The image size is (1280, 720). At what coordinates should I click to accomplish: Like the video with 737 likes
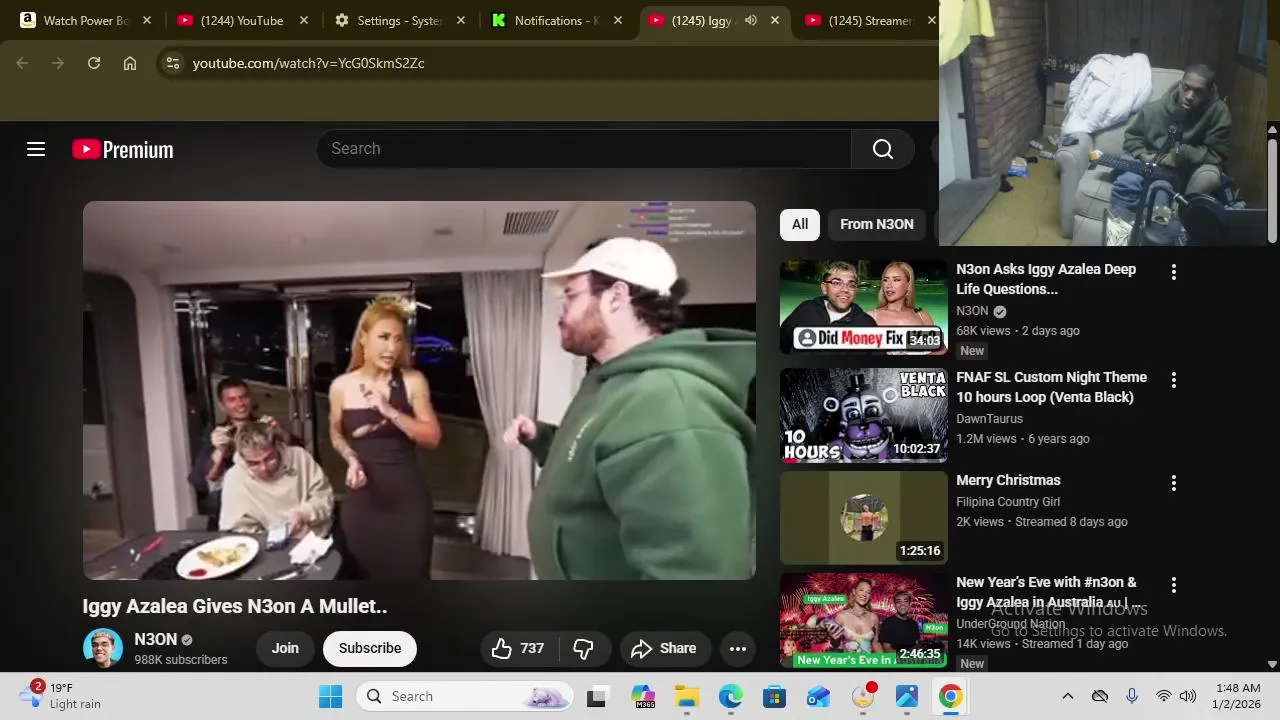coord(519,648)
